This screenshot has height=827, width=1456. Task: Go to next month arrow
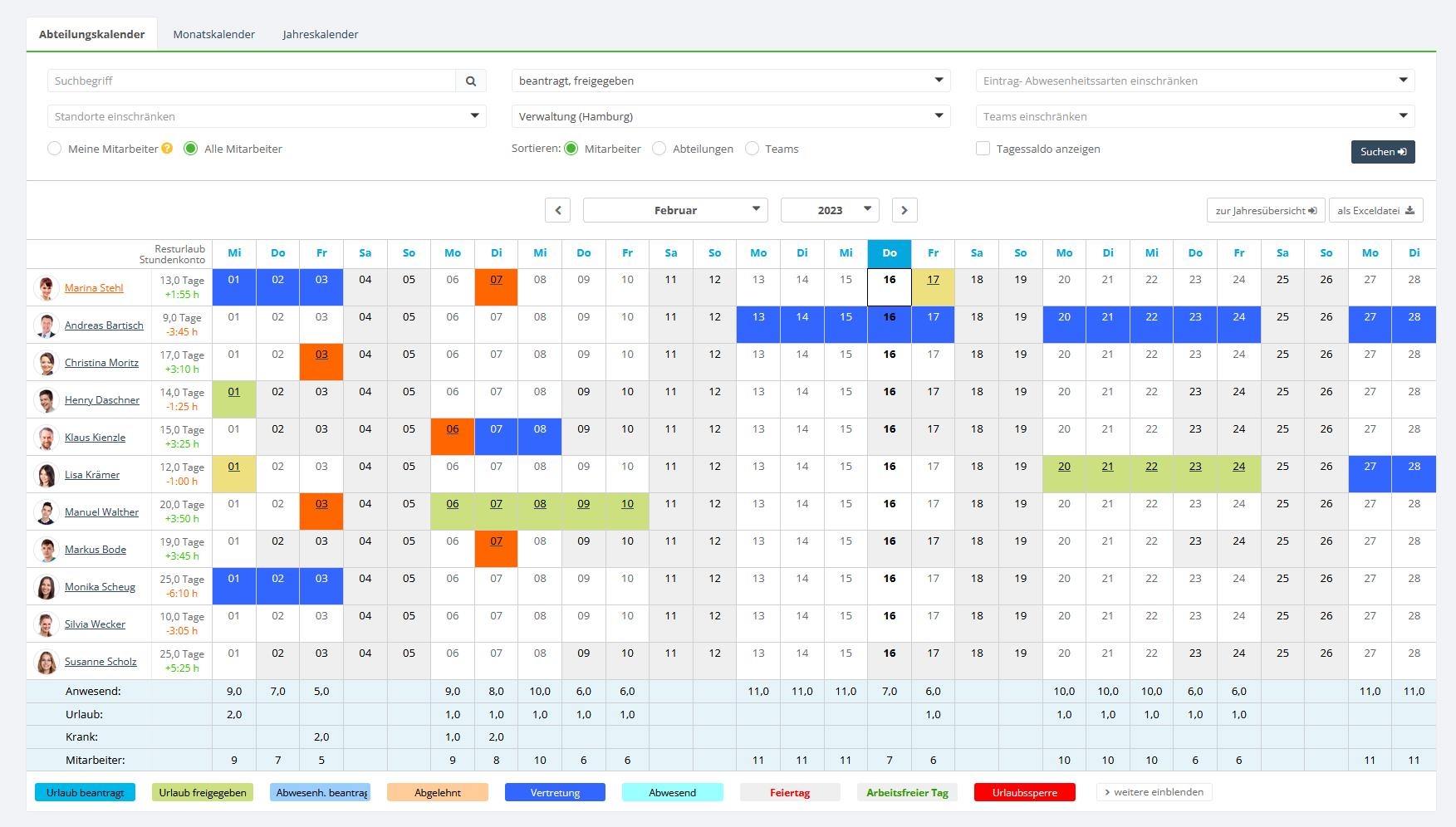click(x=904, y=210)
